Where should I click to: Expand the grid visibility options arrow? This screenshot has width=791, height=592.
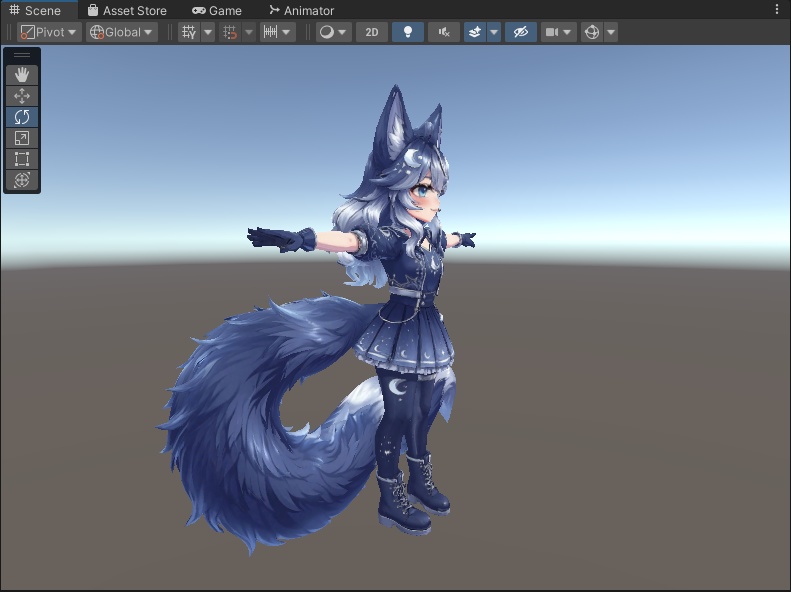(x=208, y=32)
